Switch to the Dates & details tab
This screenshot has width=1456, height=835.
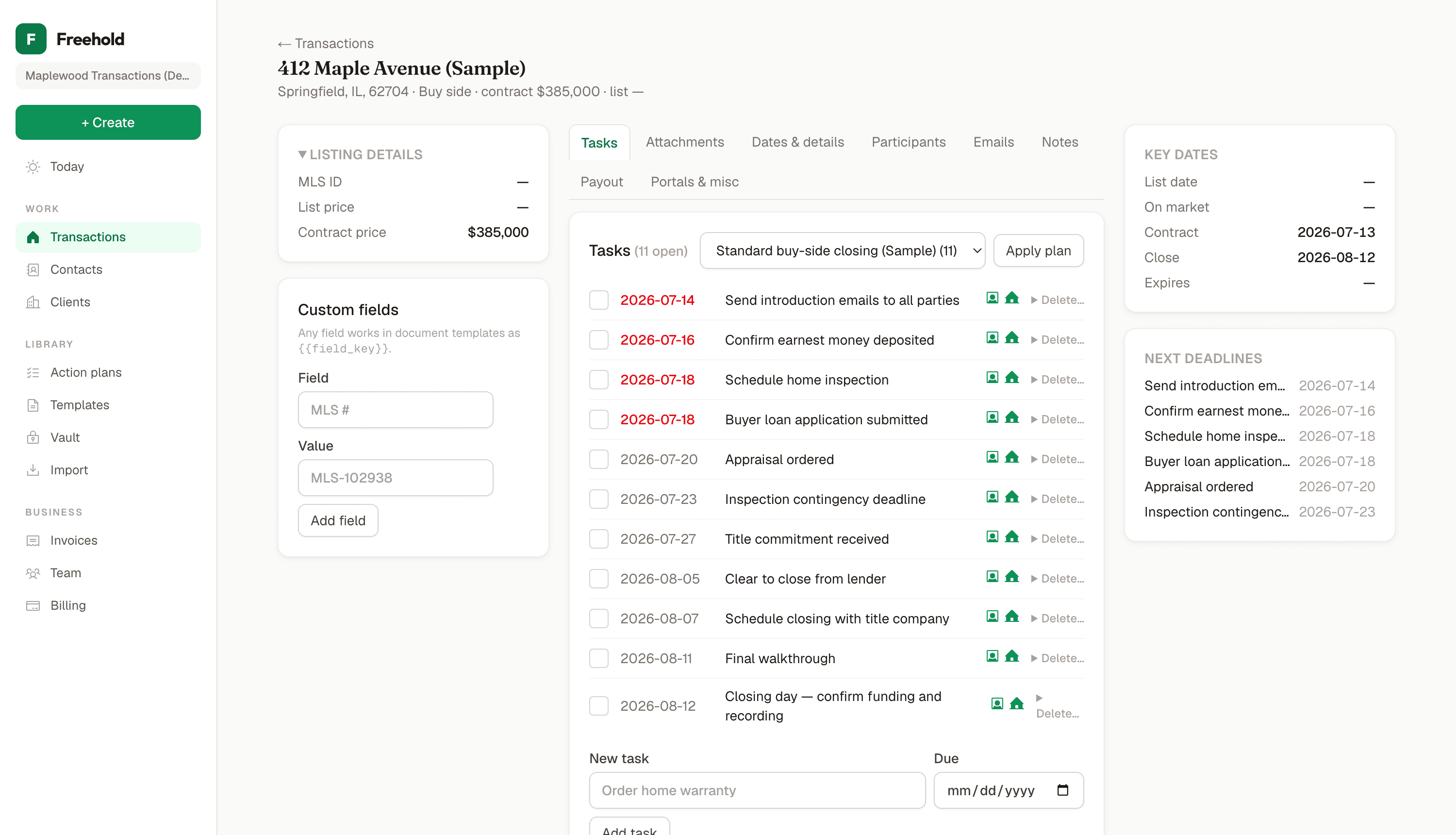coord(797,142)
